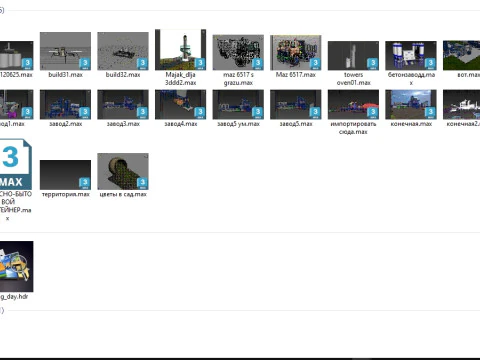Click импортировать сюда.max file
480x360 pixels.
tap(353, 104)
